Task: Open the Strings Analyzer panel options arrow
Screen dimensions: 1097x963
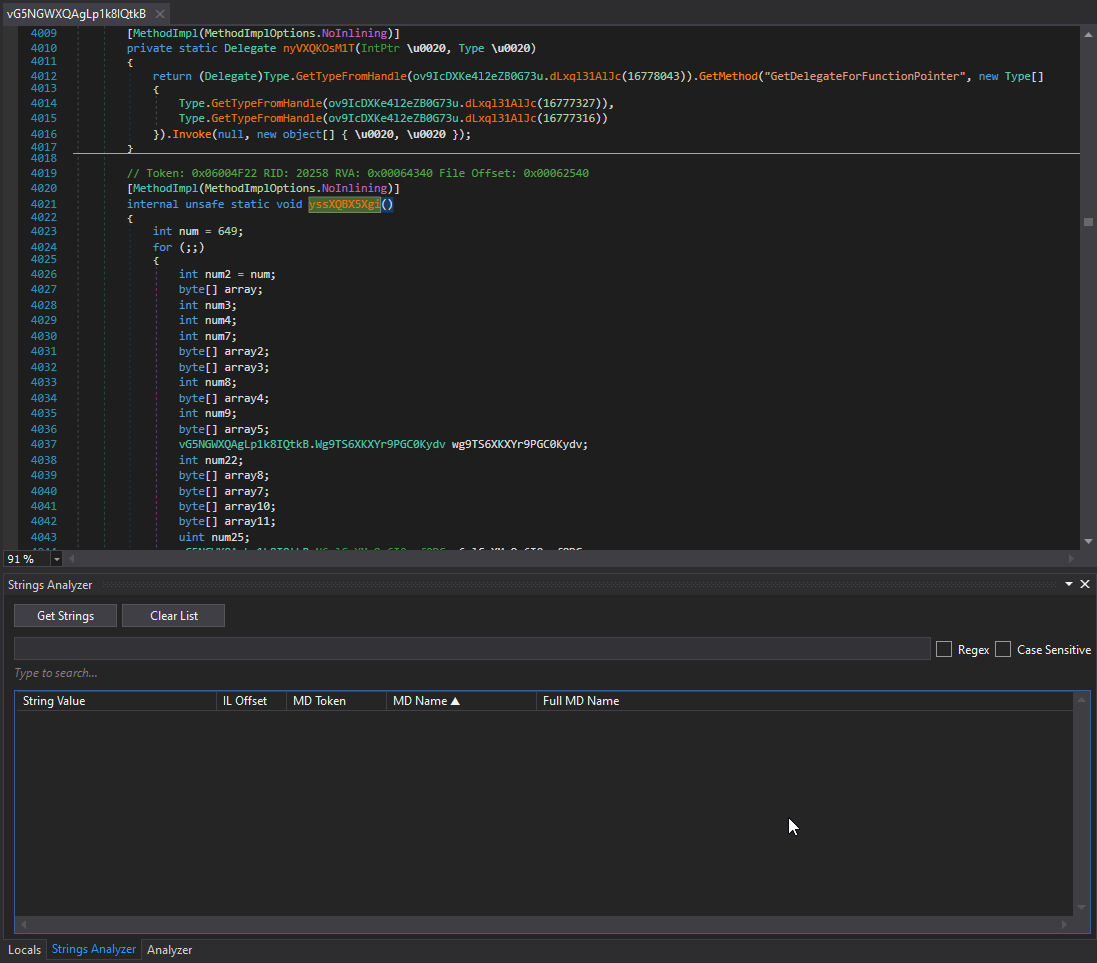Action: point(1069,584)
